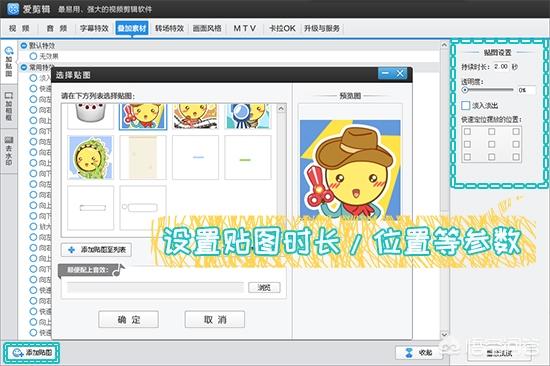Select the magnifying glass character sticker

click(248, 116)
